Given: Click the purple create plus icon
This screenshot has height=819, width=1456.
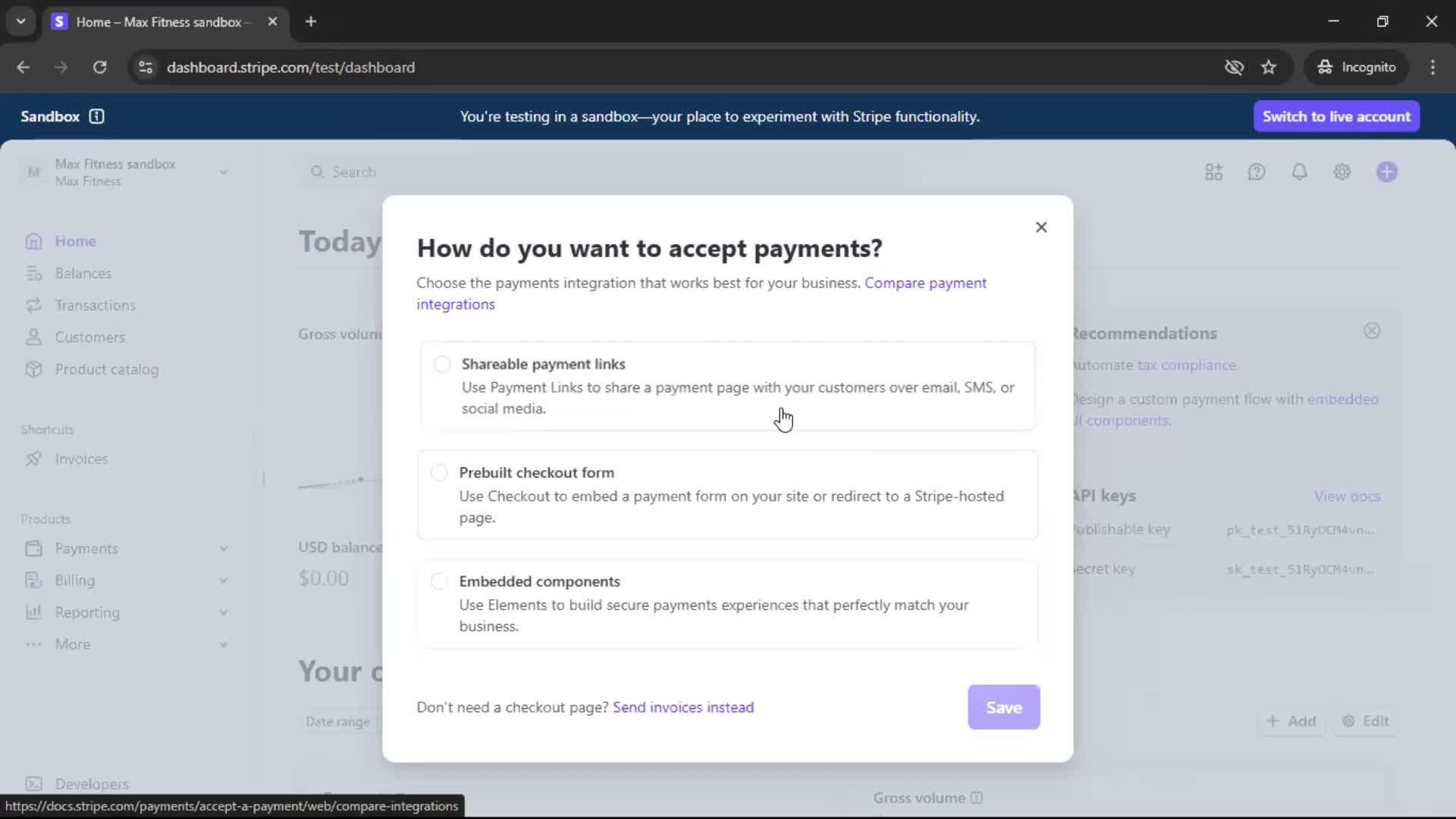Looking at the screenshot, I should pos(1386,172).
